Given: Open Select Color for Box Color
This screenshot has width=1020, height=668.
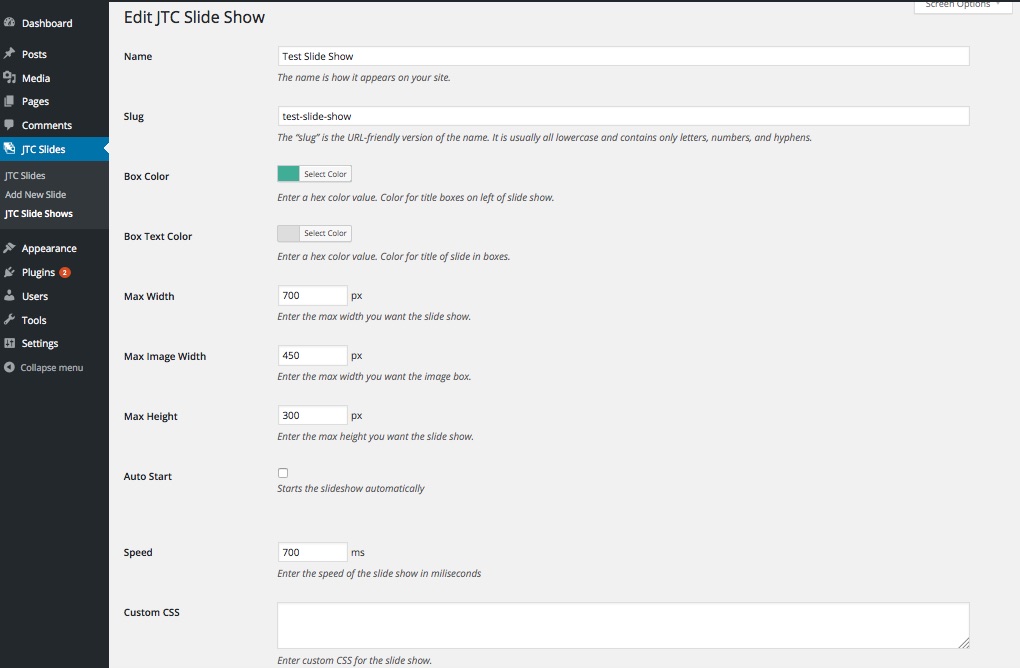Looking at the screenshot, I should [325, 174].
